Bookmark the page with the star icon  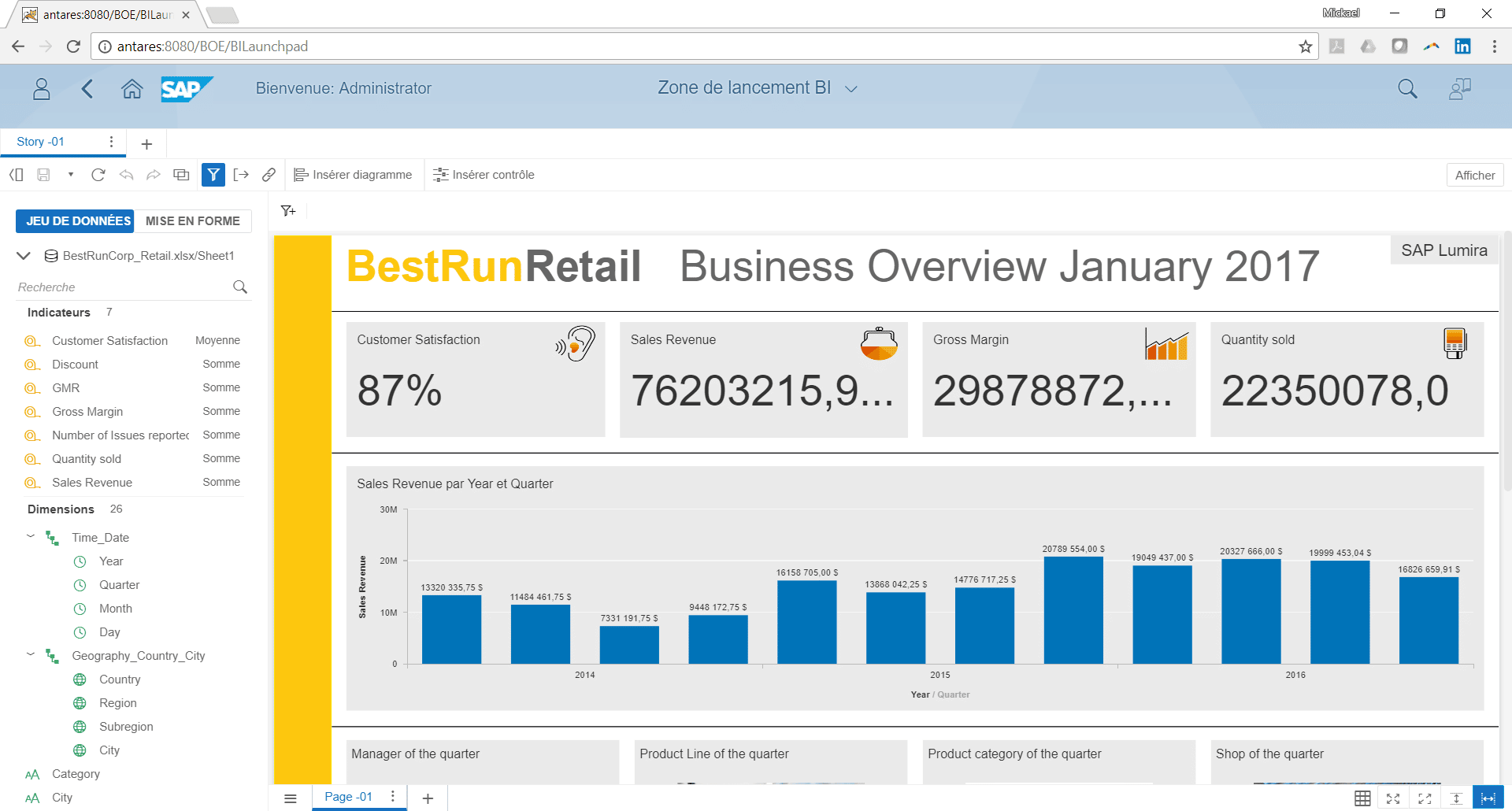click(1306, 46)
